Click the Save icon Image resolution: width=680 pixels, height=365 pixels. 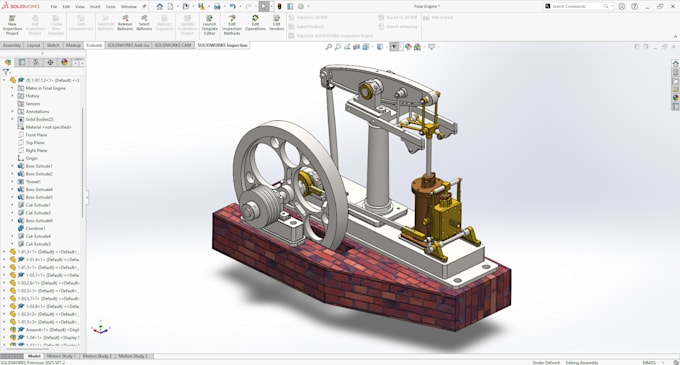pos(201,7)
